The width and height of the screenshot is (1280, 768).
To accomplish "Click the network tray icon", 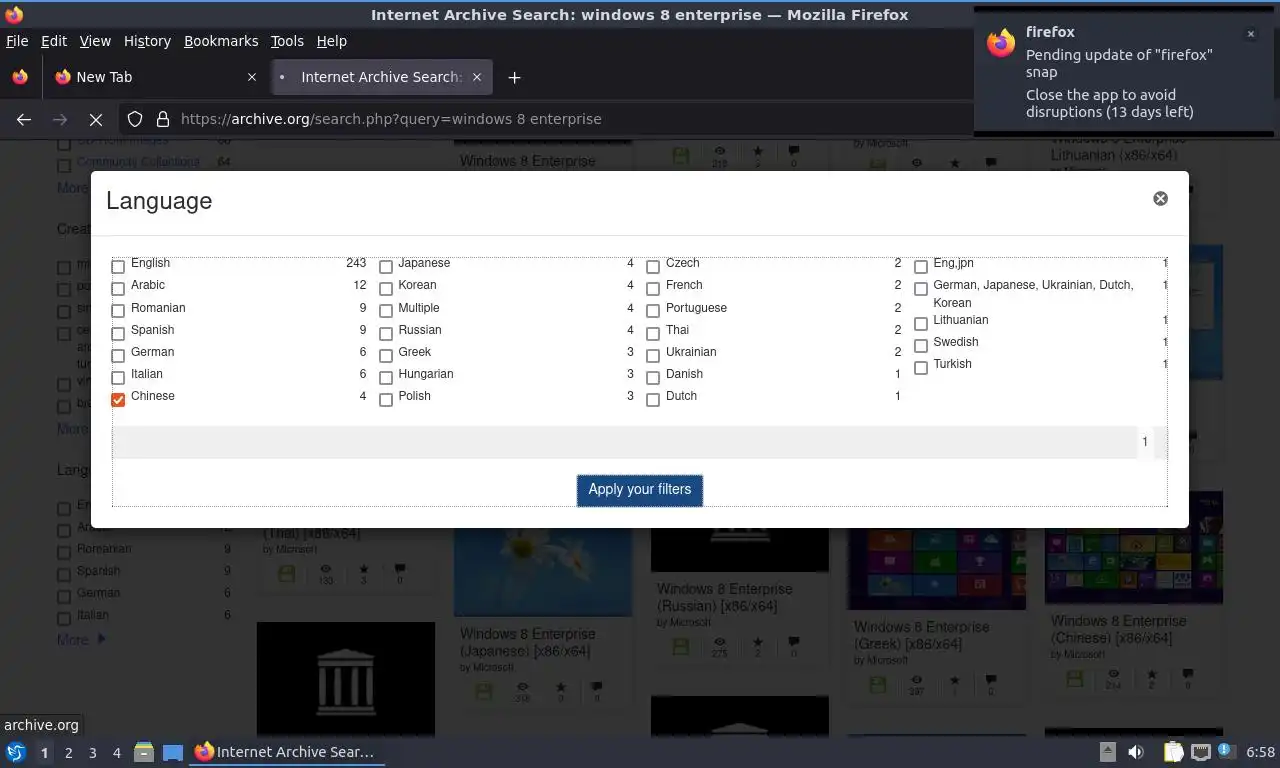I will (x=1201, y=752).
